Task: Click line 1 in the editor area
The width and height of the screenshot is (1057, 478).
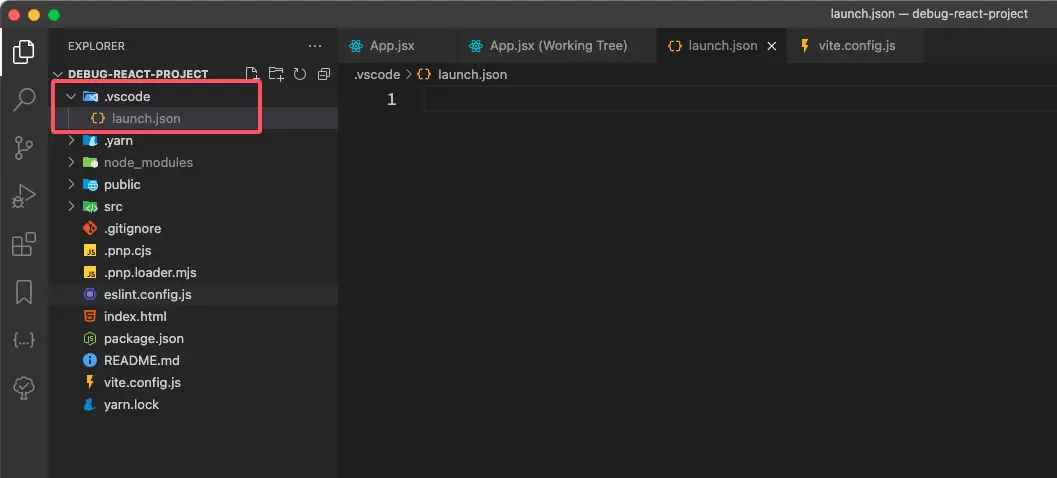Action: click(x=700, y=99)
